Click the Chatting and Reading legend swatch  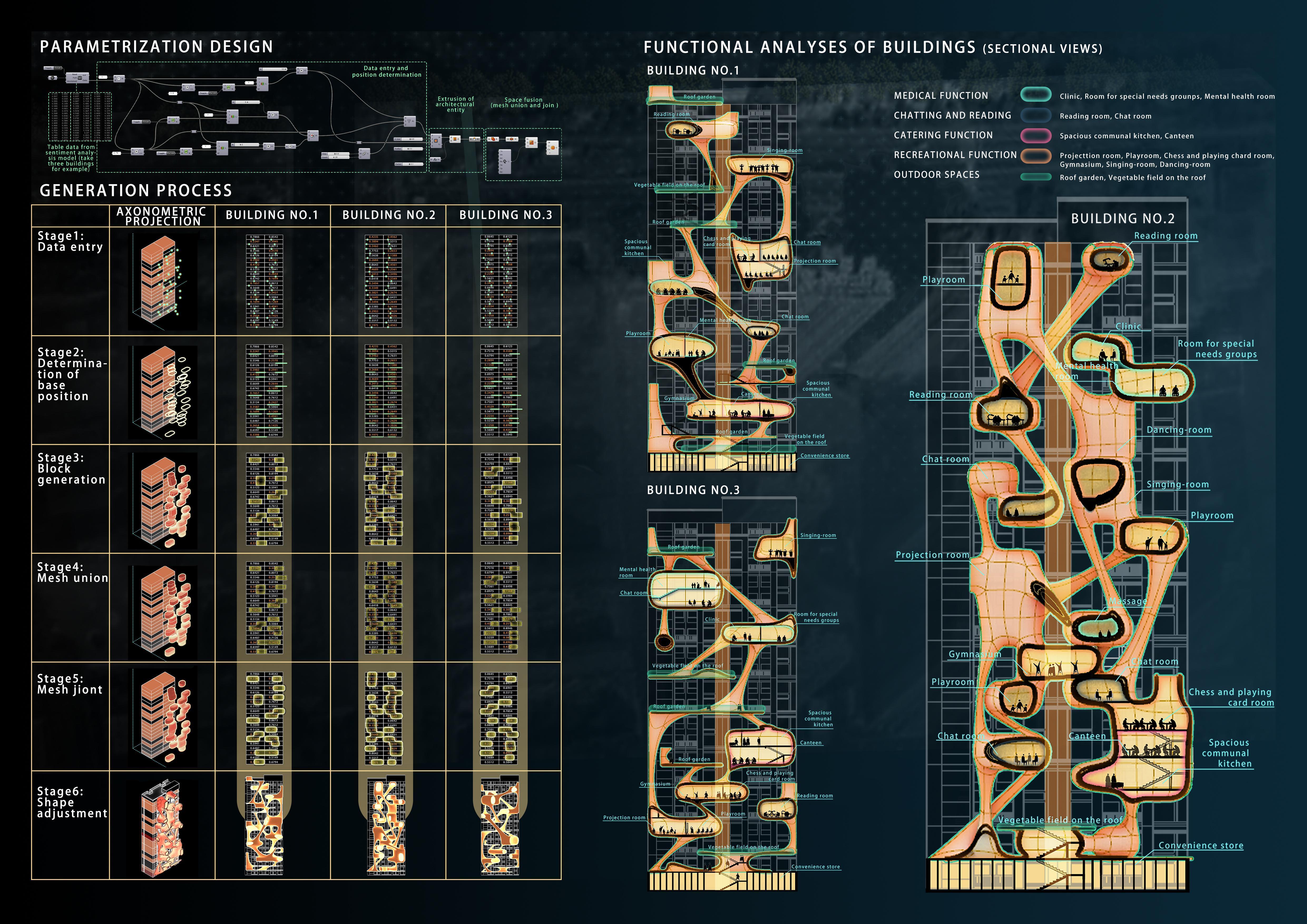click(x=1035, y=115)
